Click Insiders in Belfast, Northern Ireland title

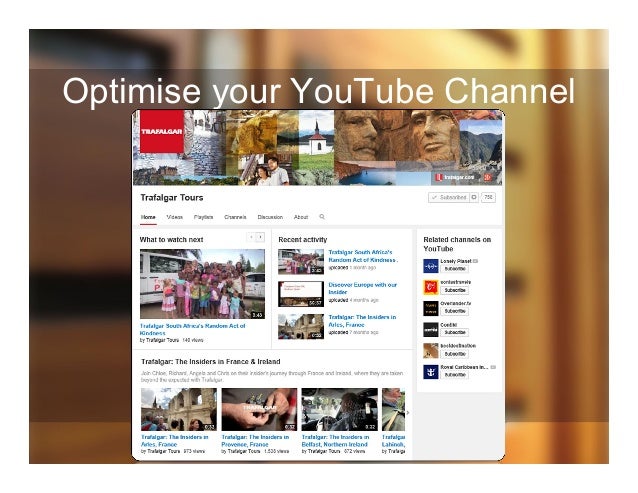click(336, 441)
